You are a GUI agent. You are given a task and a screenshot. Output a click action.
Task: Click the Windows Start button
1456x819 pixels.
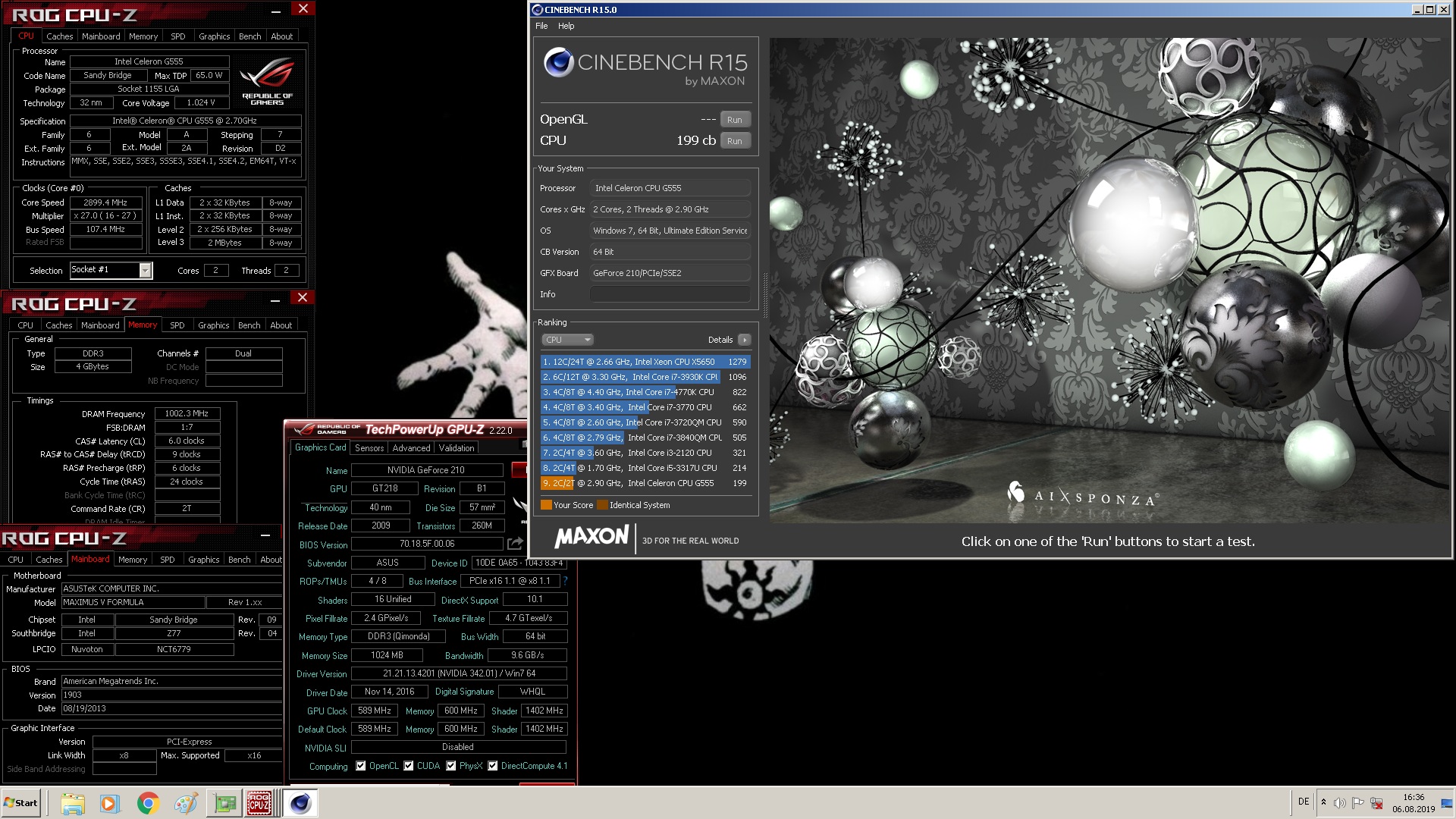[21, 803]
